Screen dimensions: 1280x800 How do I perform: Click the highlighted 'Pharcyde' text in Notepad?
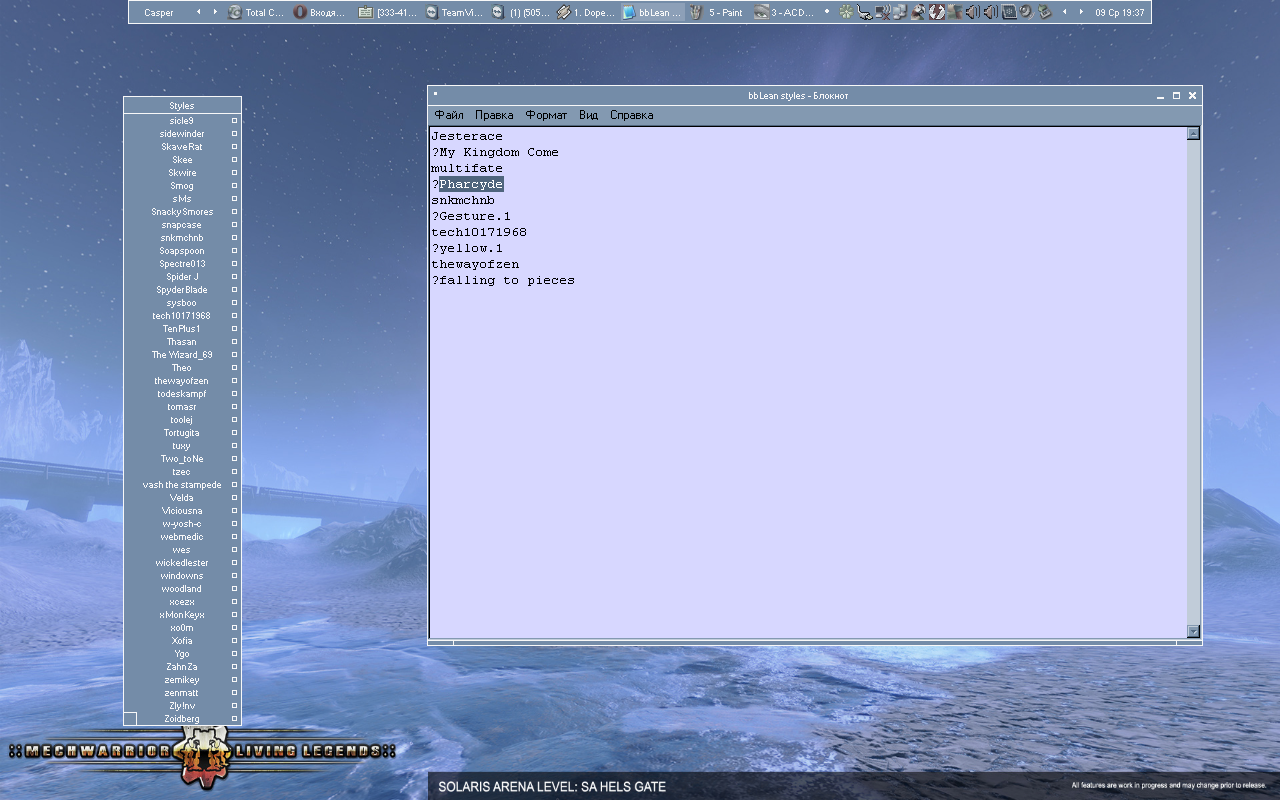click(471, 184)
